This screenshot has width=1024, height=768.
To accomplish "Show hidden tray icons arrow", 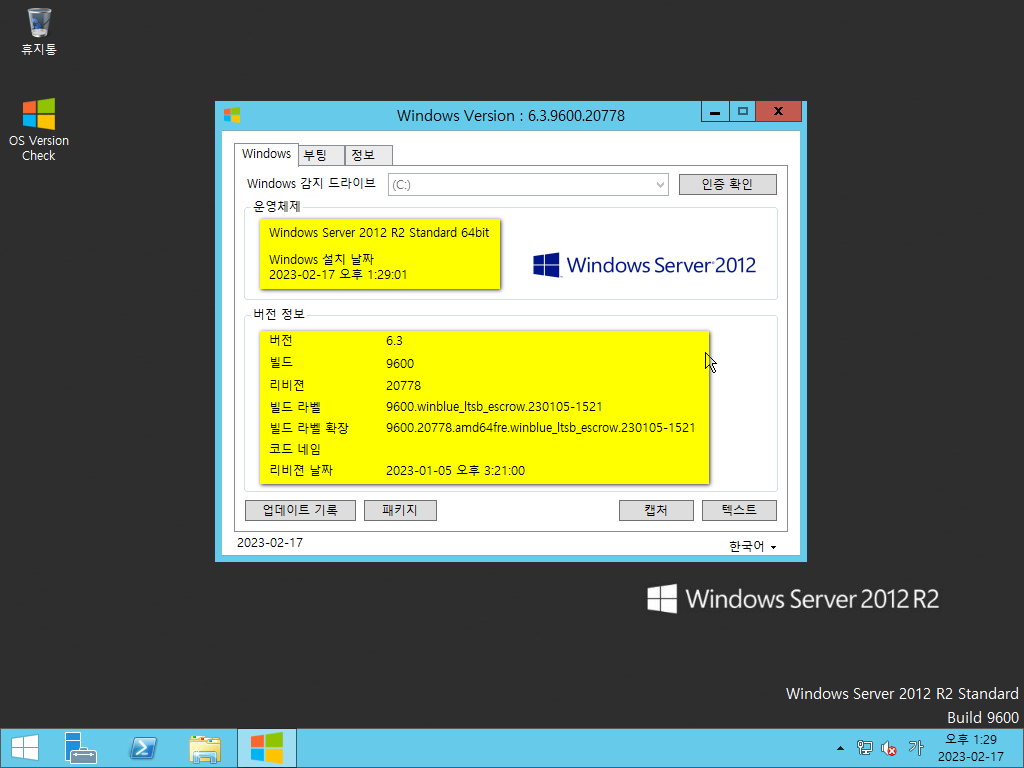I will 840,748.
